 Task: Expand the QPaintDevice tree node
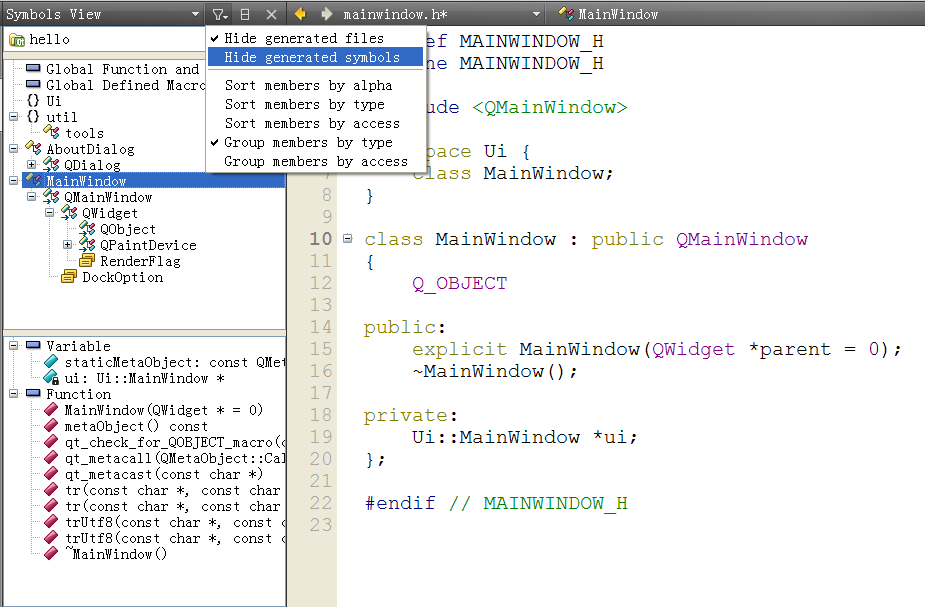(68, 245)
